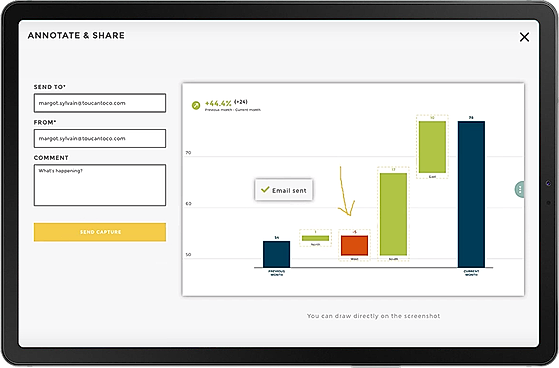Close the Annotate & Share dialog
Image resolution: width=559 pixels, height=368 pixels.
[x=524, y=37]
